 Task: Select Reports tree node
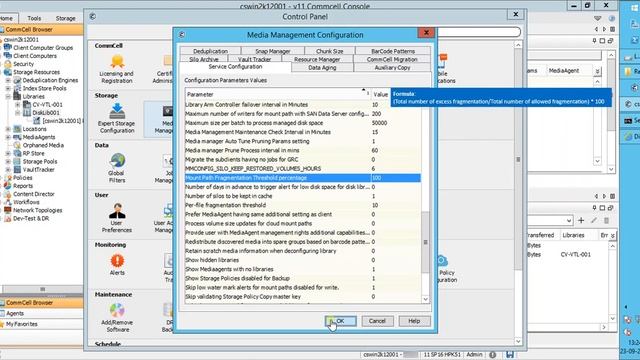point(23,186)
